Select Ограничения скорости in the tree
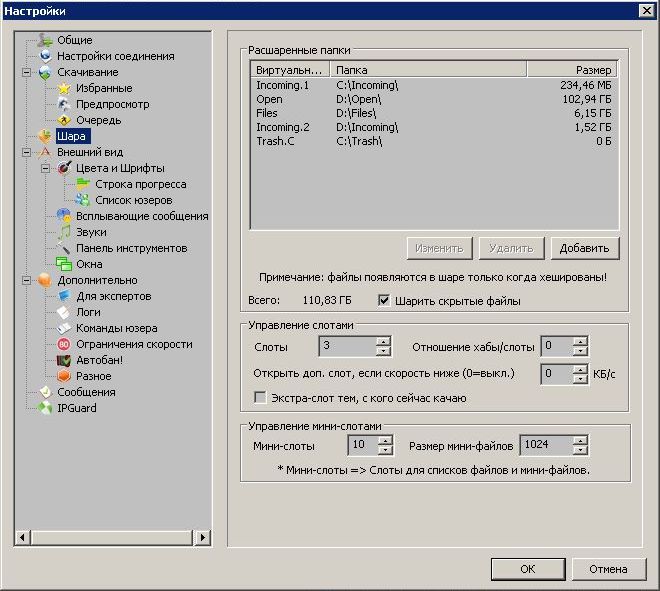Viewport: 660px width, 591px height. coord(134,344)
